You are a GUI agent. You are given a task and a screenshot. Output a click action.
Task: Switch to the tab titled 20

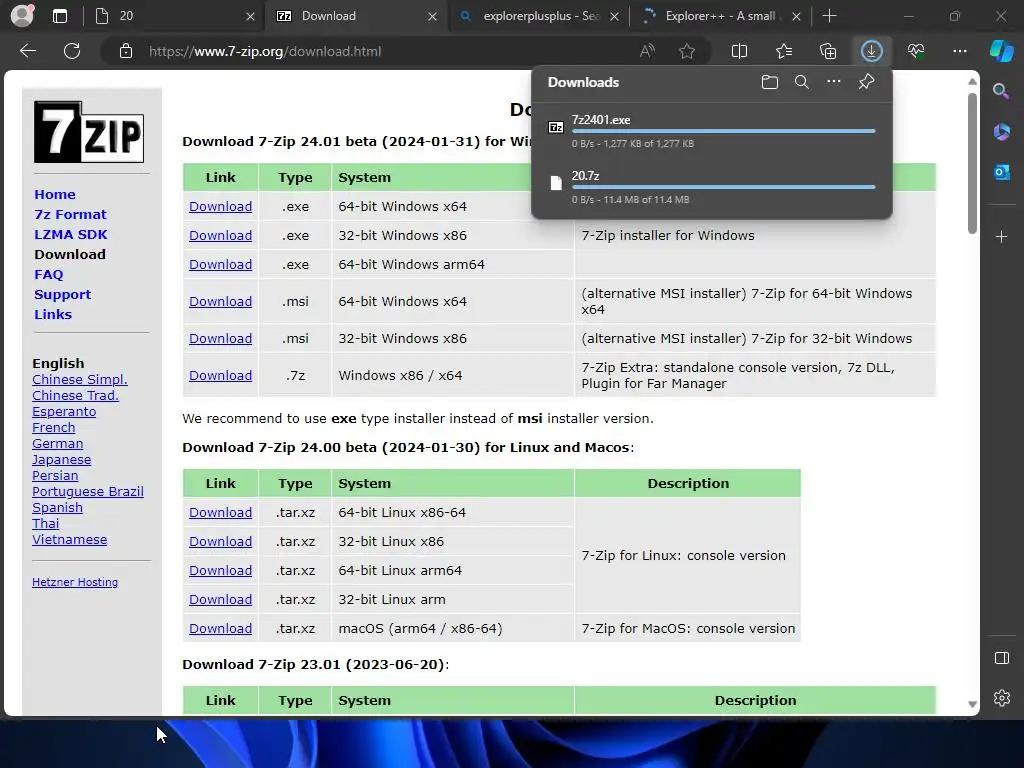click(173, 16)
